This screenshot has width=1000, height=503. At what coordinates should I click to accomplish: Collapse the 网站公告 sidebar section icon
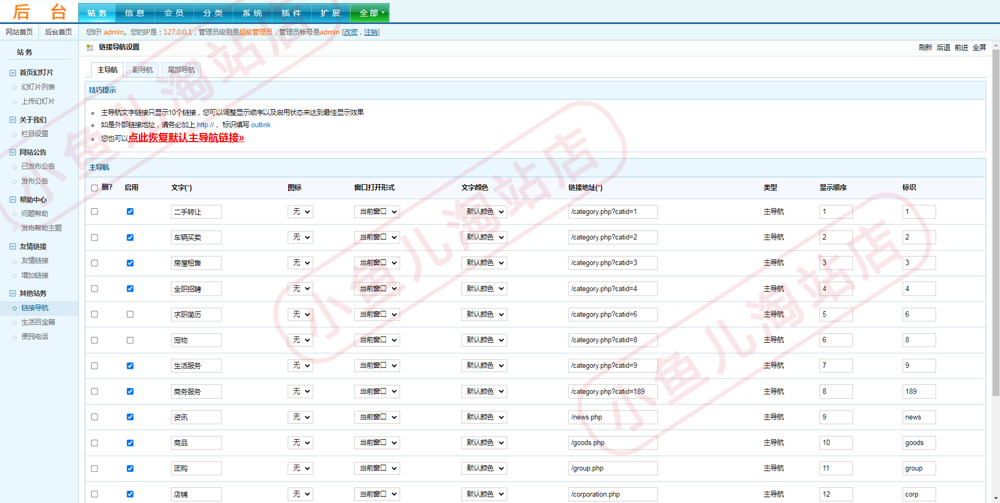coord(13,152)
